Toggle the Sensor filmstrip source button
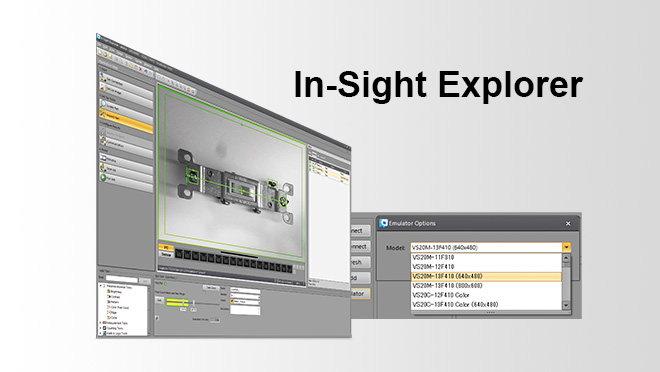660x372 pixels. pos(166,254)
